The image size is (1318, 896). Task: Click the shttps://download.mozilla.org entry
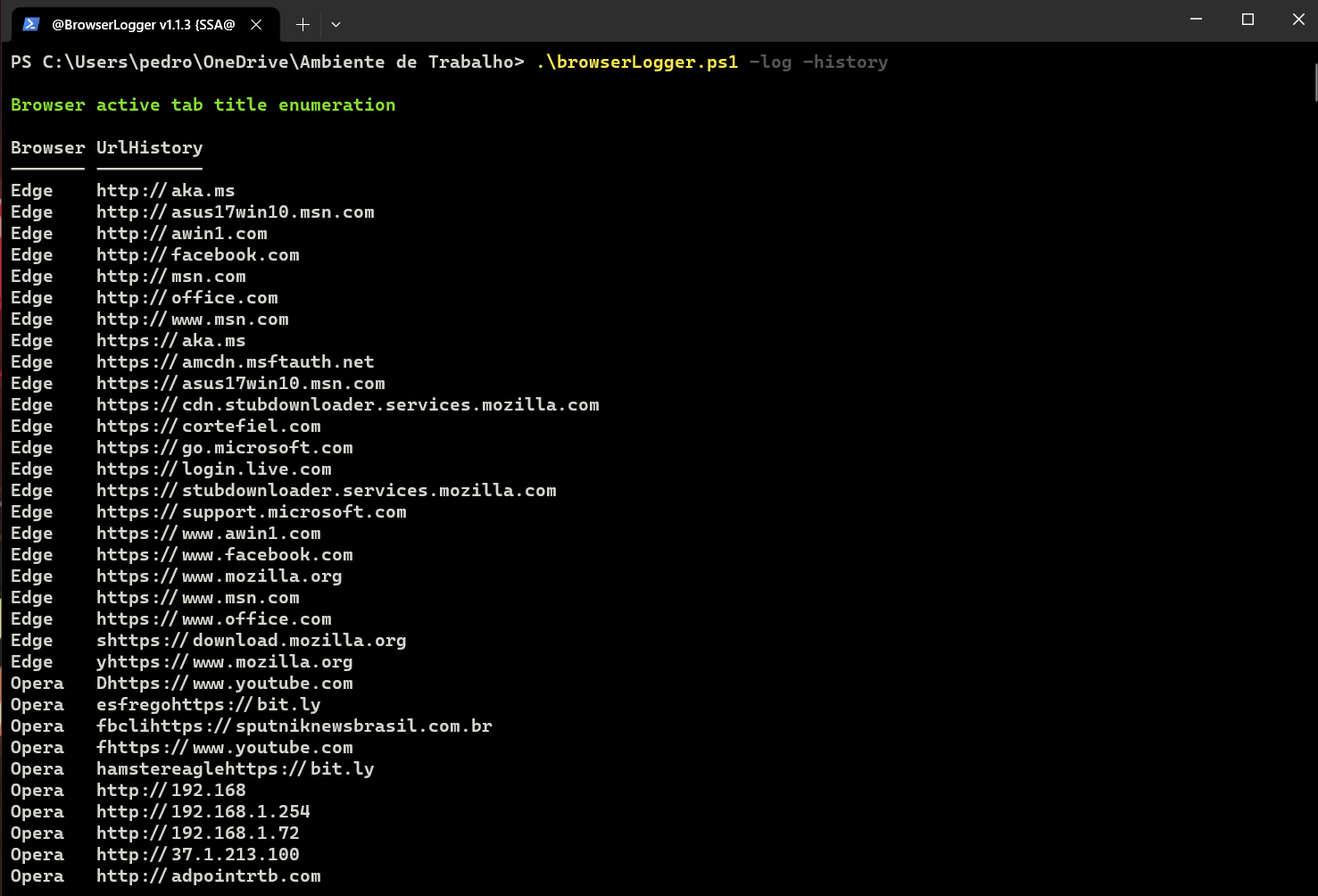252,640
